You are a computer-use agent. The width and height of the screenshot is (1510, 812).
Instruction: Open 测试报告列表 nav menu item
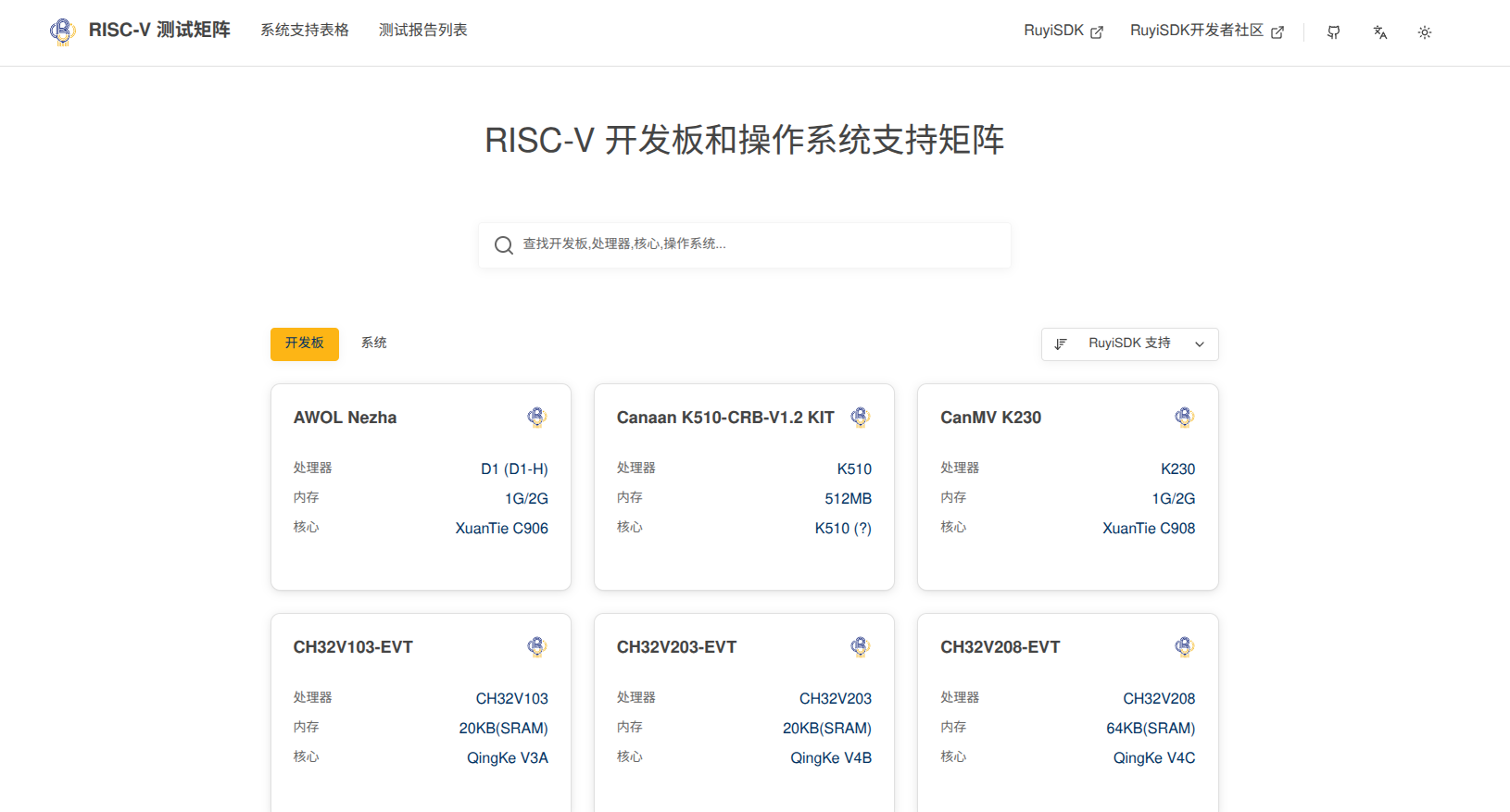tap(423, 31)
